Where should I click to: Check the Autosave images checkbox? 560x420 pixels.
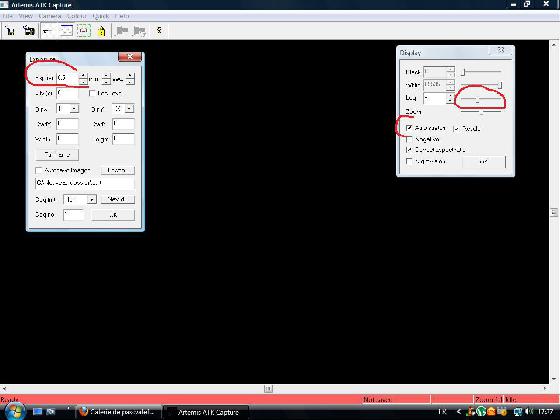pos(39,170)
